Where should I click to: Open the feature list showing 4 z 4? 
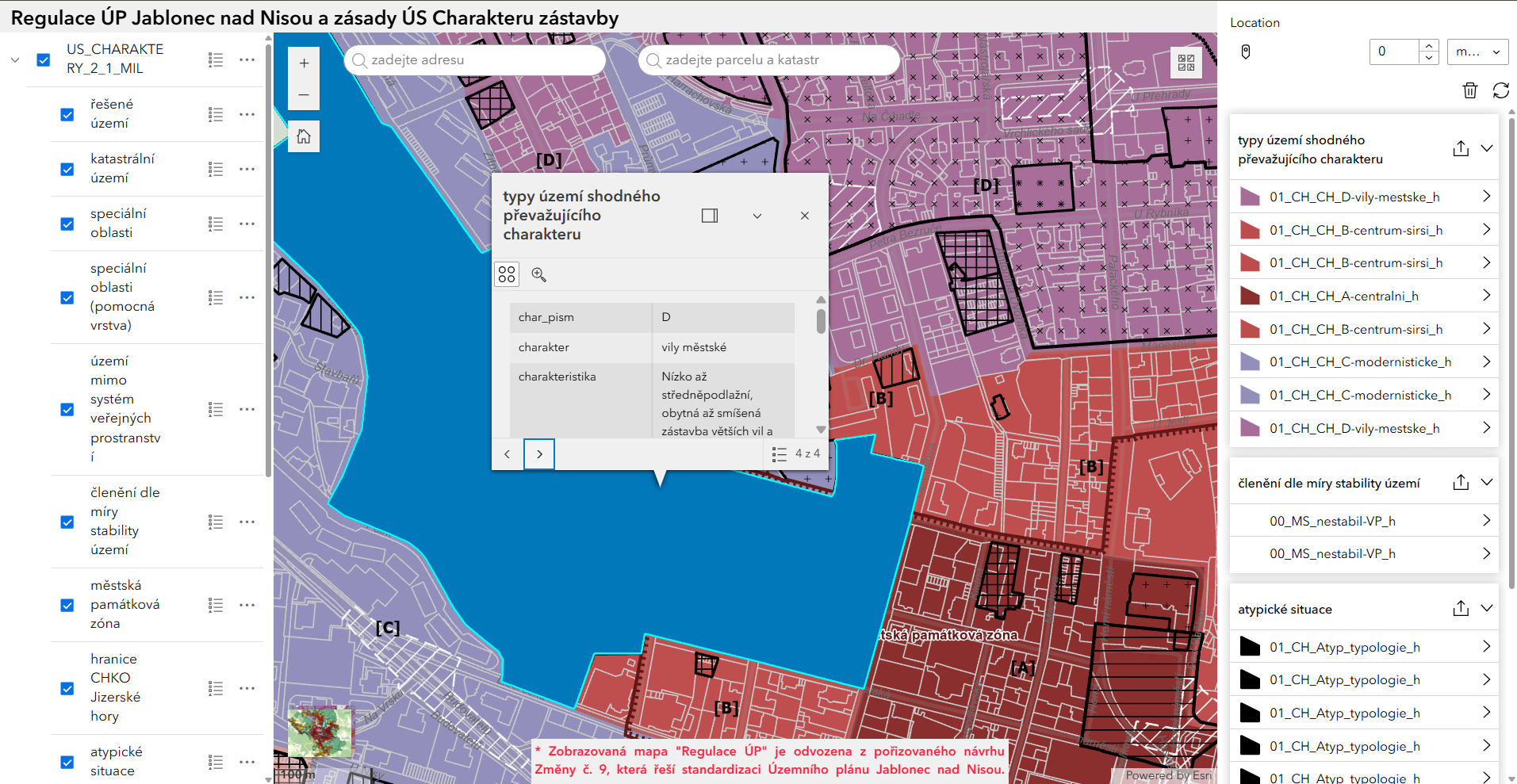[796, 454]
